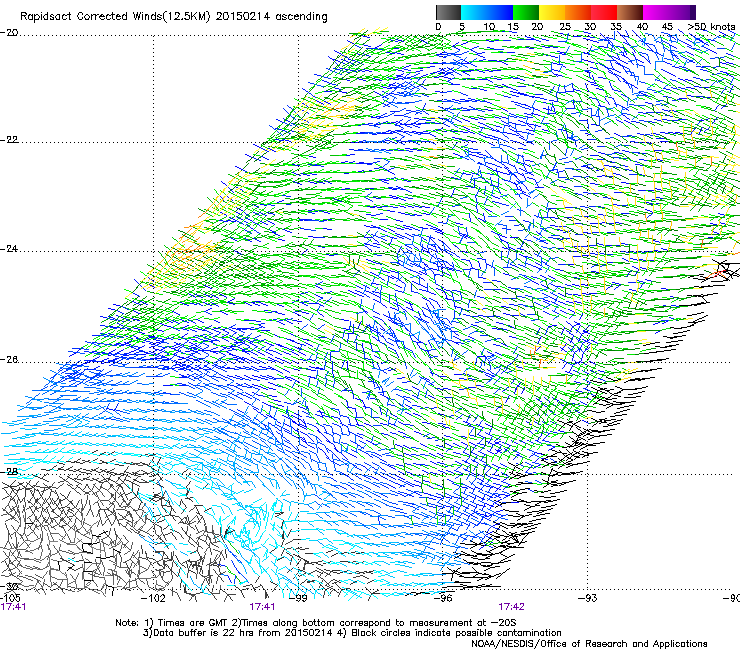The height and width of the screenshot is (650, 740).
Task: Click the yellow 20-25 knots legend color
Action: pos(552,12)
